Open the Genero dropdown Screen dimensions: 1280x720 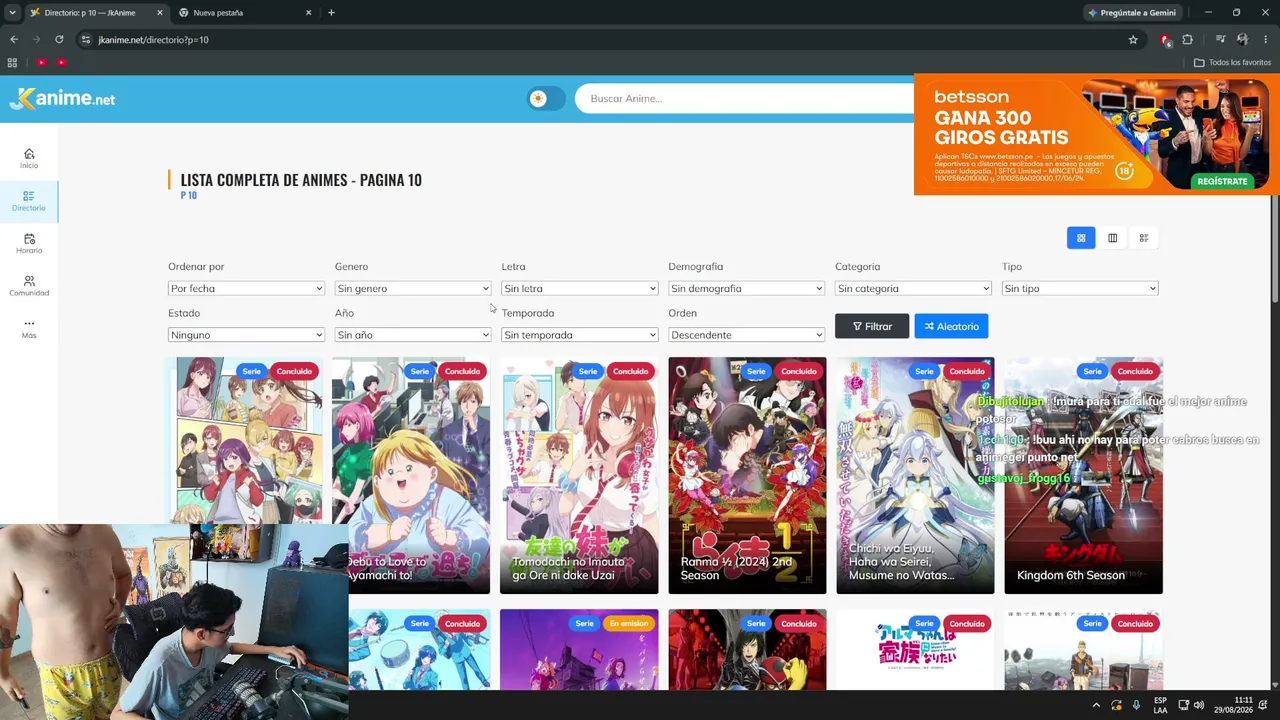(x=413, y=288)
